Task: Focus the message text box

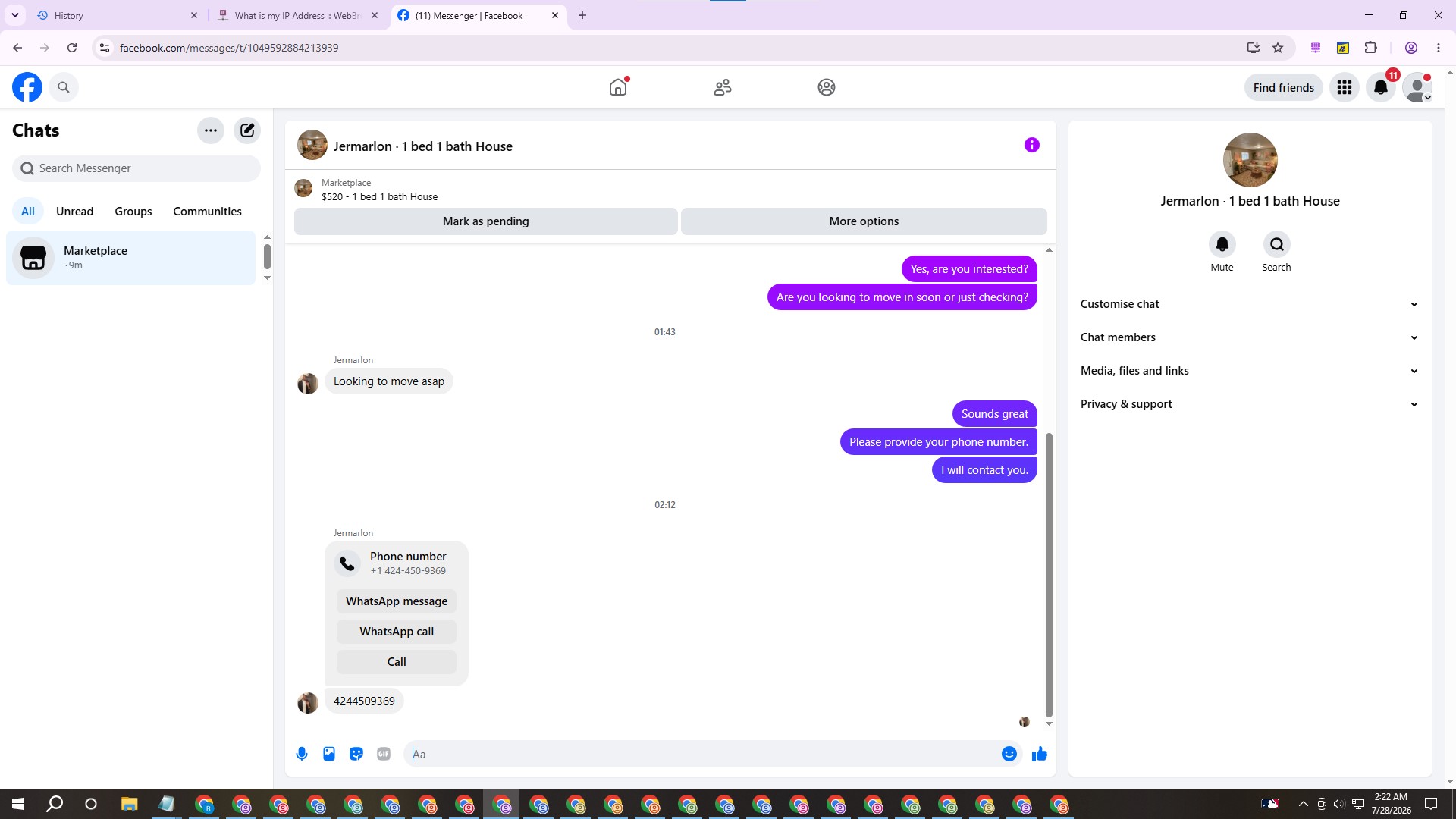Action: point(702,754)
